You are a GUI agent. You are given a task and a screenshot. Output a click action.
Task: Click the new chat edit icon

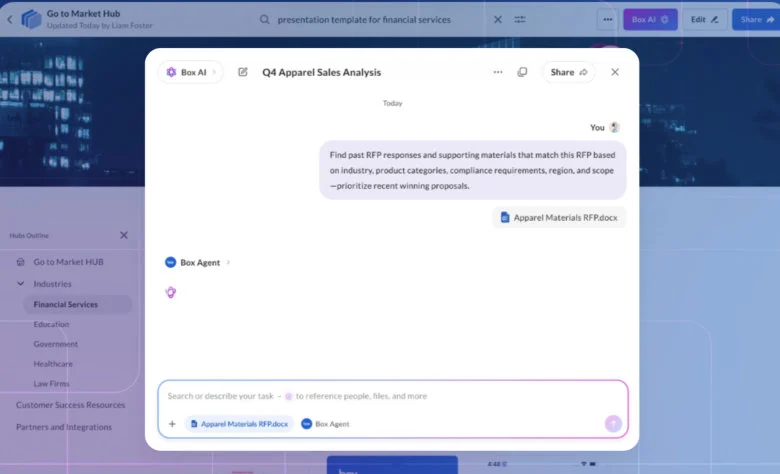point(243,72)
